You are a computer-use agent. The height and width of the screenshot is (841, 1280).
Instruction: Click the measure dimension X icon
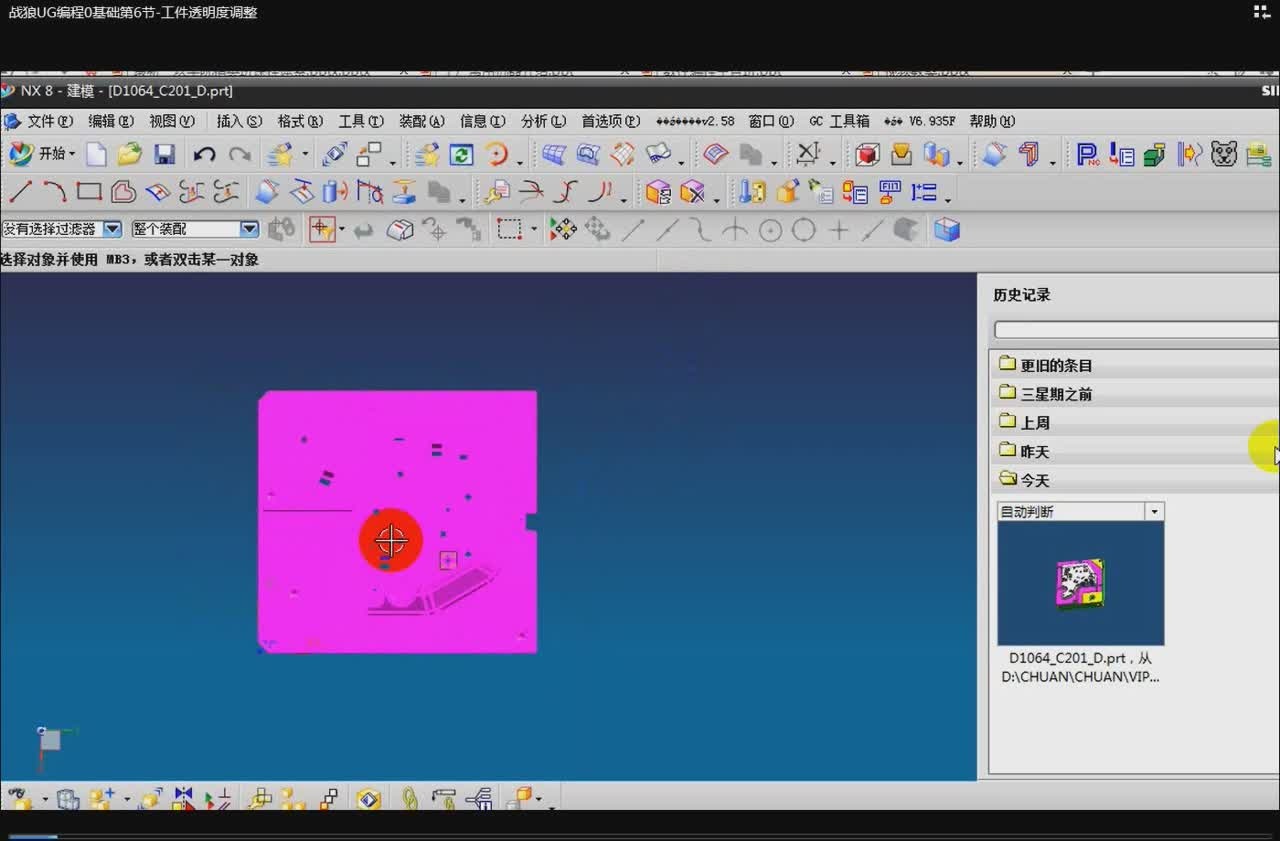[x=808, y=154]
